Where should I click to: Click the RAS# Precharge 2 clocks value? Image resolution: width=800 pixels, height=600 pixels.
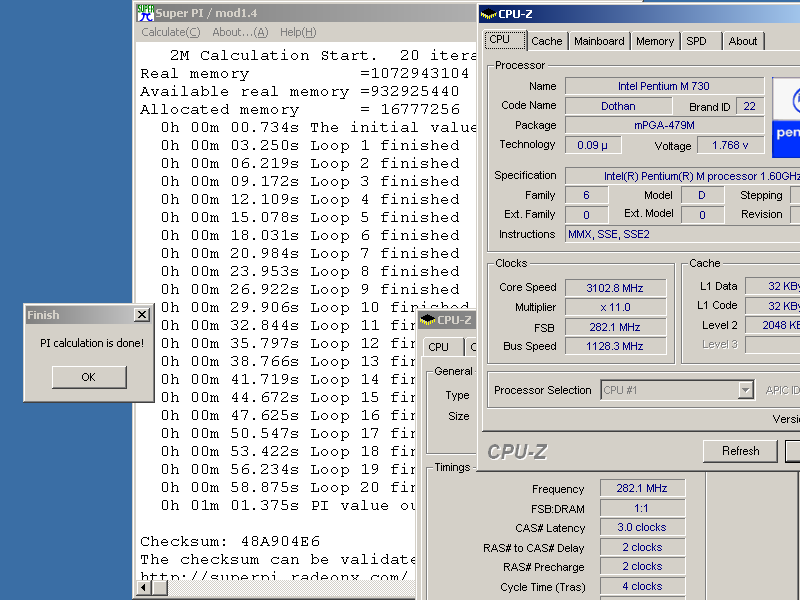point(642,566)
